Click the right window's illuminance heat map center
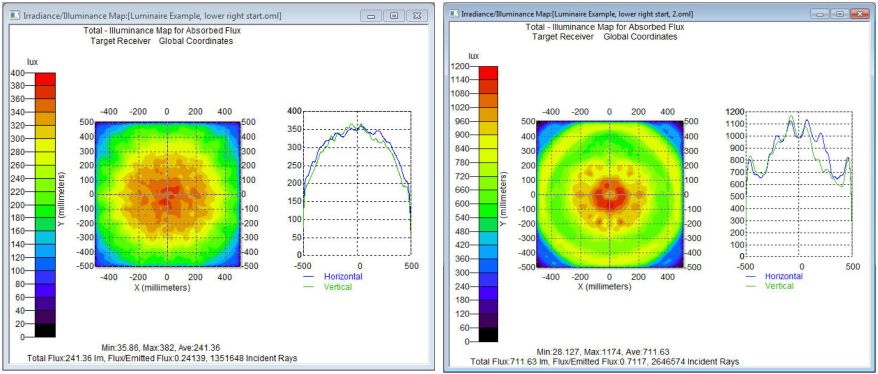878x374 pixels. (609, 194)
